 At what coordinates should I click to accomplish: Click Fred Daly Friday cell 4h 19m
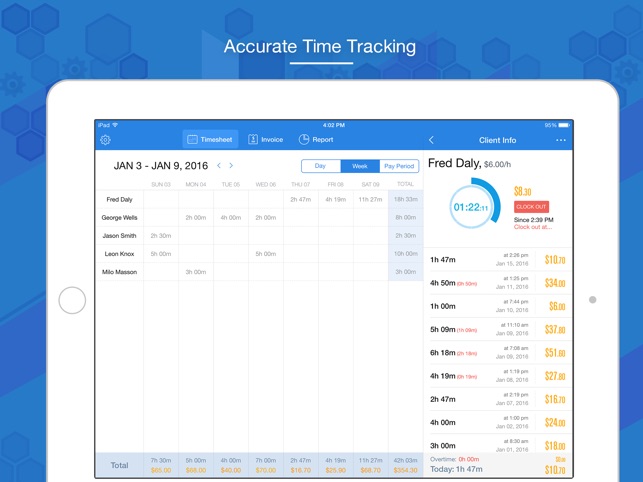[335, 199]
